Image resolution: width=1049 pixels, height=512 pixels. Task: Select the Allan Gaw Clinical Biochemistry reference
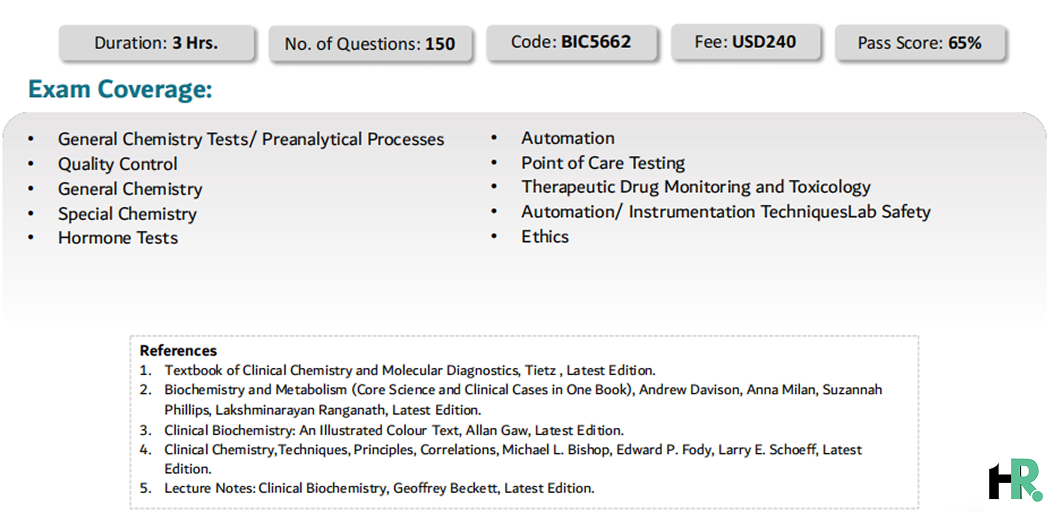[x=394, y=430]
